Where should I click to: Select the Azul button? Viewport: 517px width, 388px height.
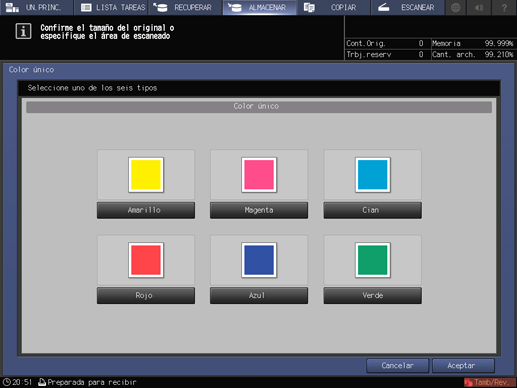tap(259, 296)
